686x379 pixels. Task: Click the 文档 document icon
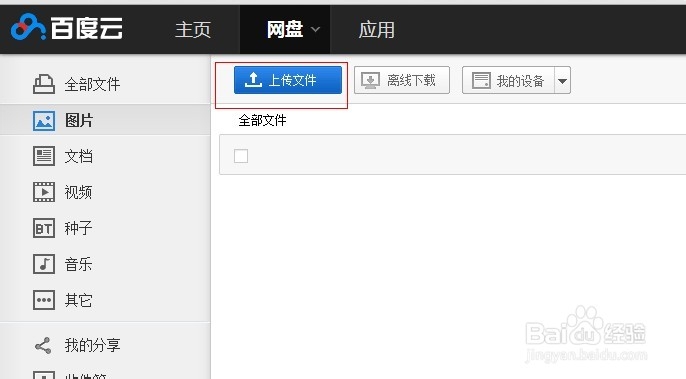point(44,156)
